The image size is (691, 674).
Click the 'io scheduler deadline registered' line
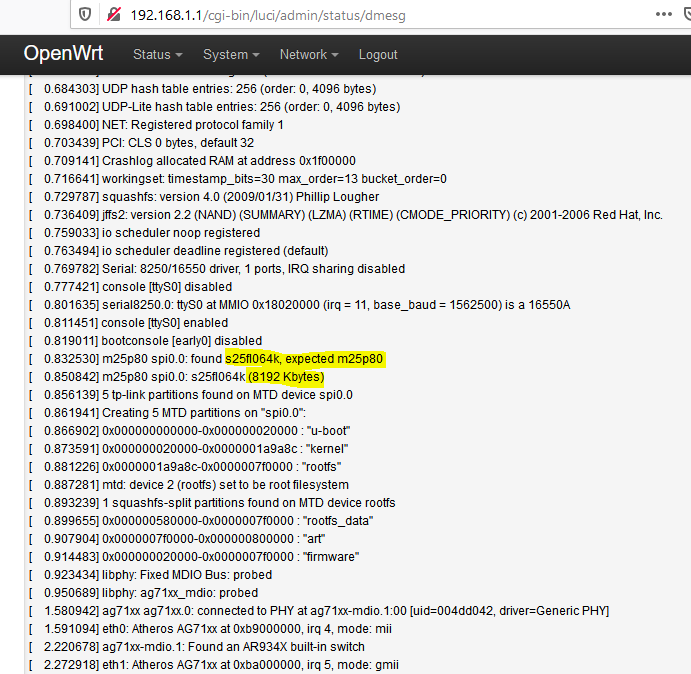click(x=179, y=251)
